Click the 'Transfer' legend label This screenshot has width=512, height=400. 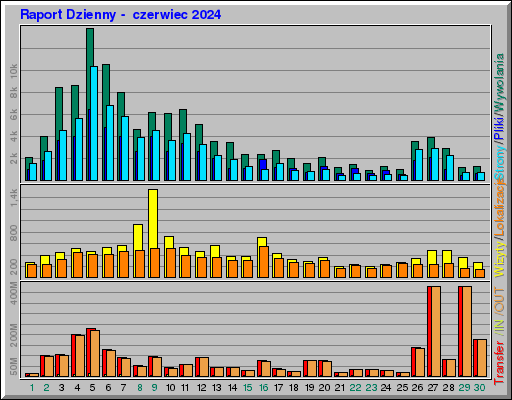499,363
